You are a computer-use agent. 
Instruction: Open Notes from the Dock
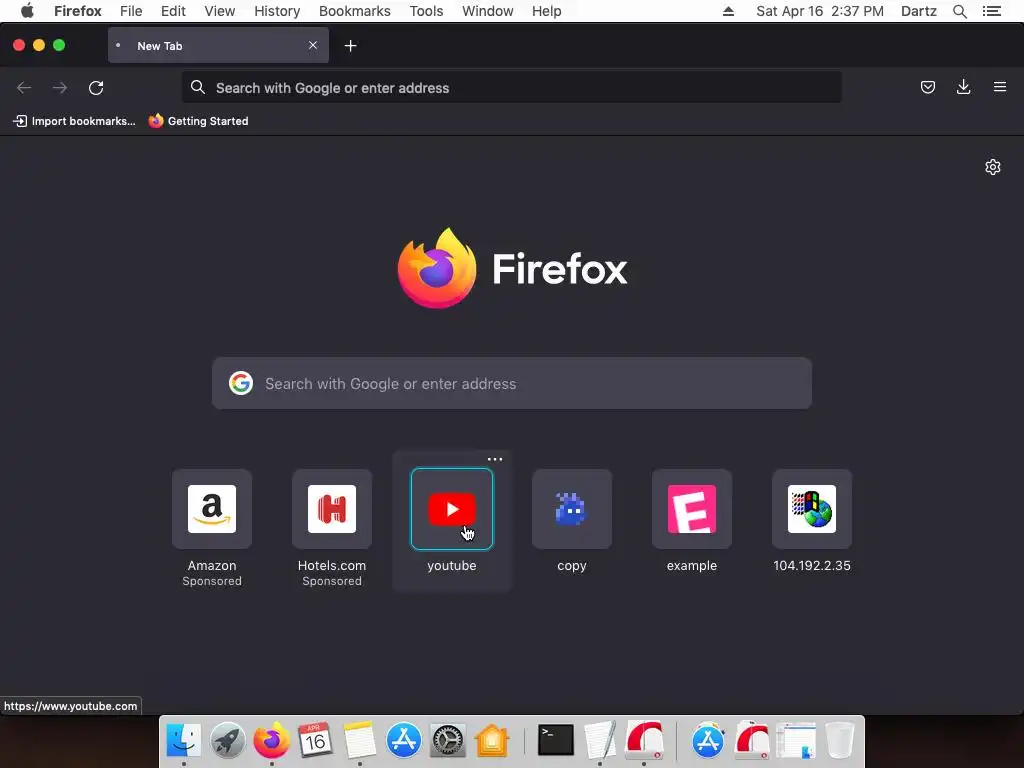(360, 741)
